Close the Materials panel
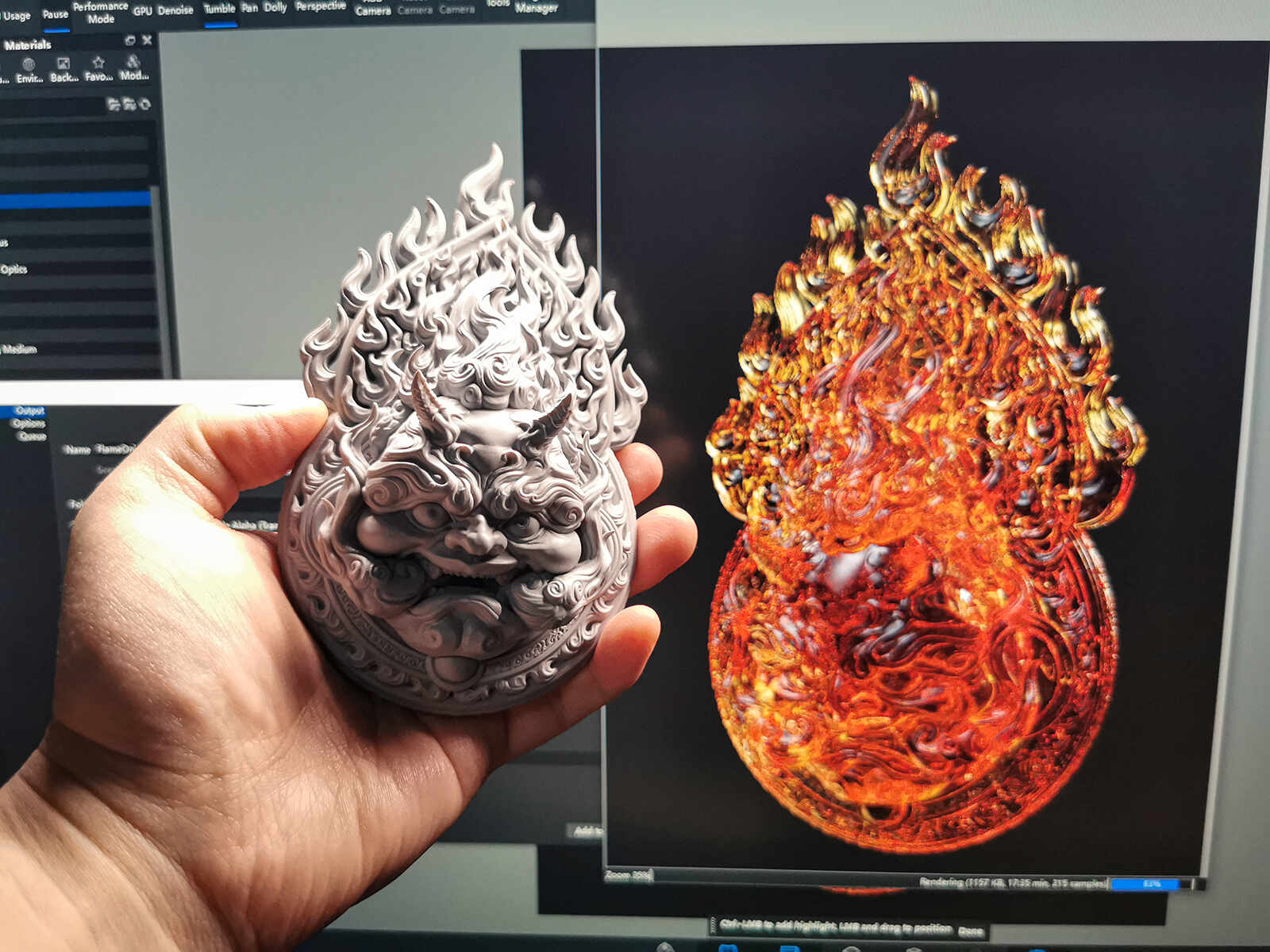 146,40
